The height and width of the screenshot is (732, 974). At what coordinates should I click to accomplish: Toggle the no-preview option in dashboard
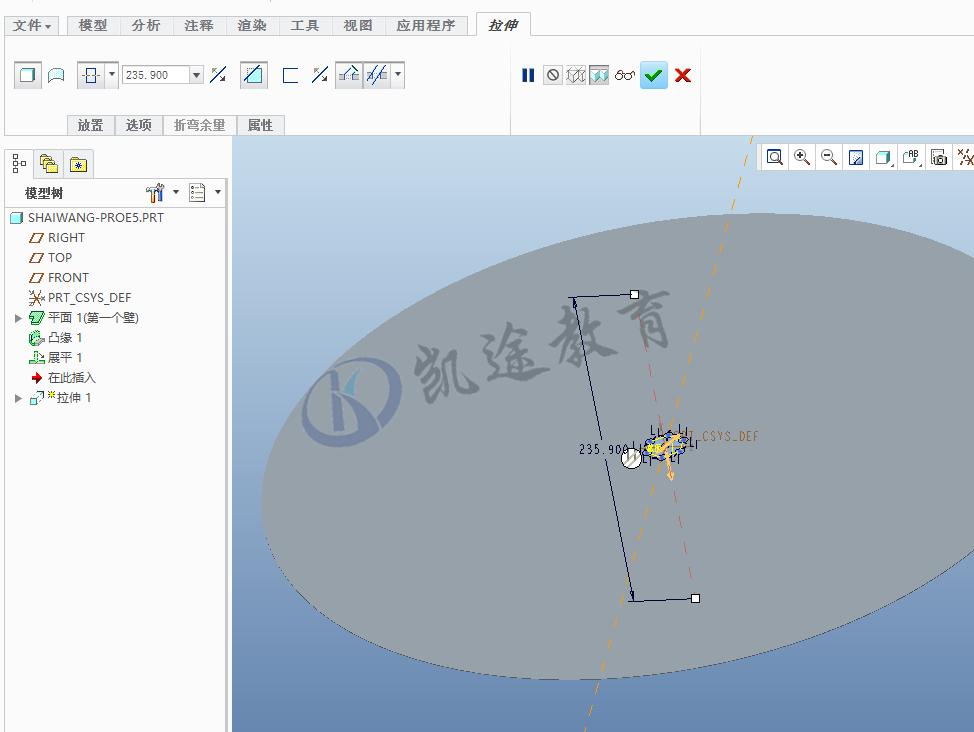[553, 74]
